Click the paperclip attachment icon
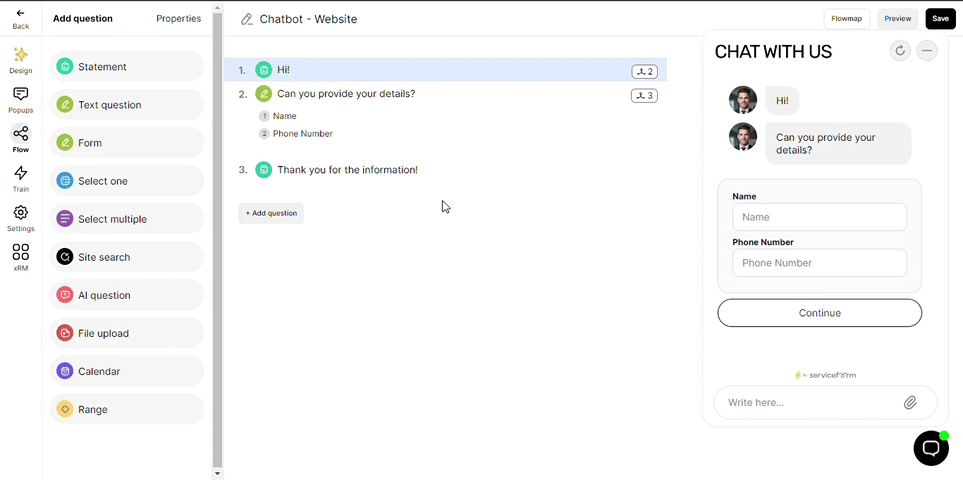The height and width of the screenshot is (480, 963). (910, 403)
